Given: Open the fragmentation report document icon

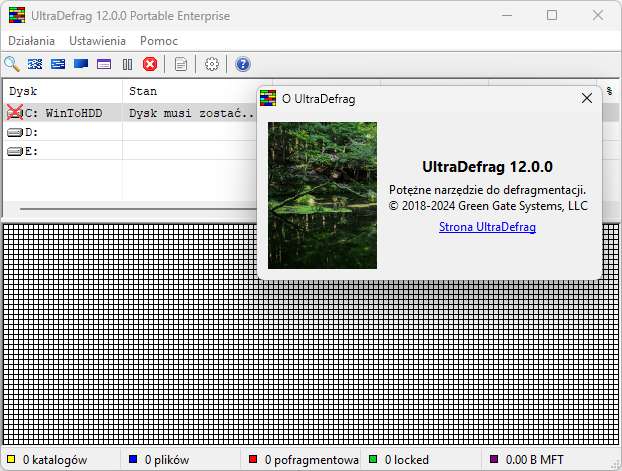Looking at the screenshot, I should click(181, 64).
